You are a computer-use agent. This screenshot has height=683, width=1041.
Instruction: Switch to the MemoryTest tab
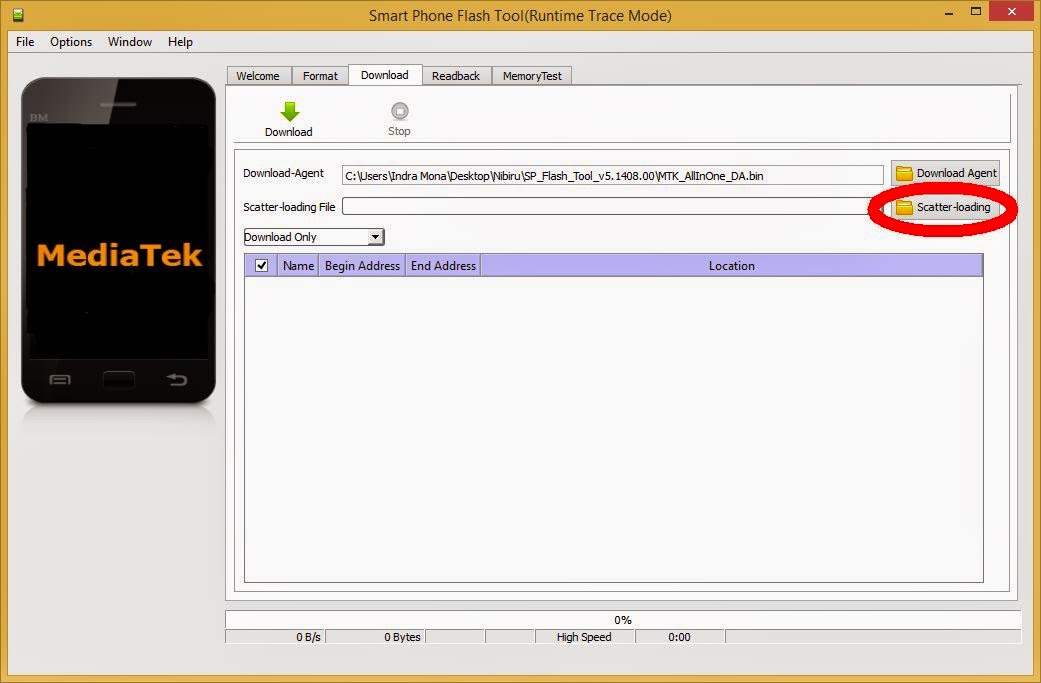coord(532,76)
